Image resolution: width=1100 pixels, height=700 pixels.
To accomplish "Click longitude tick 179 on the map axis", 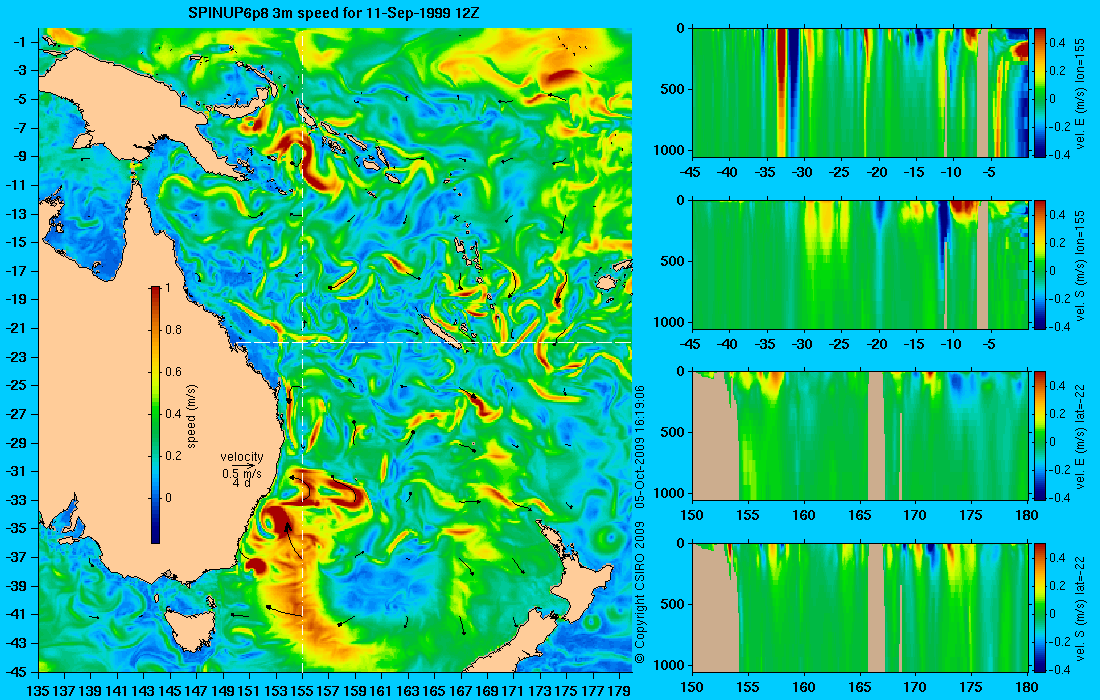I will tap(619, 691).
